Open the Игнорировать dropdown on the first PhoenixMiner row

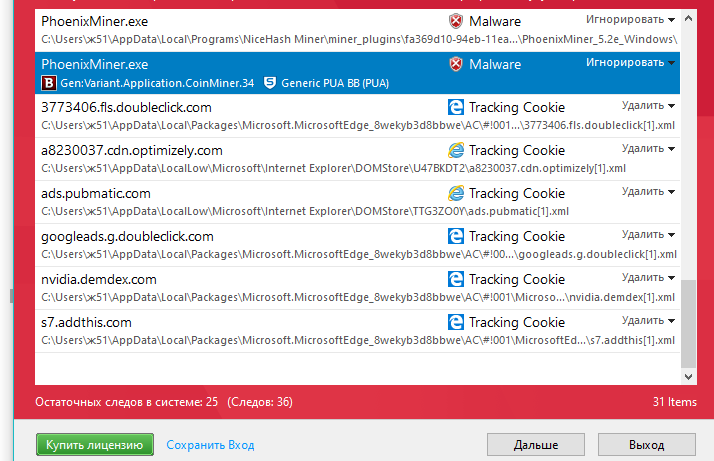click(x=630, y=20)
